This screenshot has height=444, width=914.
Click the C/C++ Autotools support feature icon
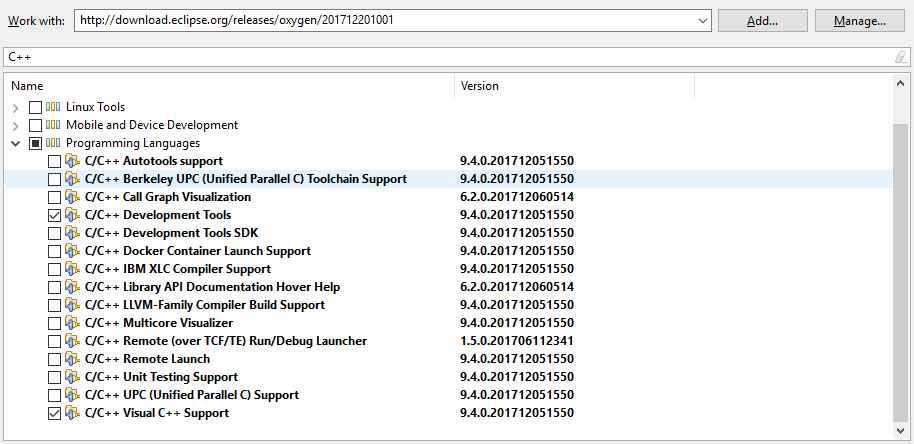72,161
